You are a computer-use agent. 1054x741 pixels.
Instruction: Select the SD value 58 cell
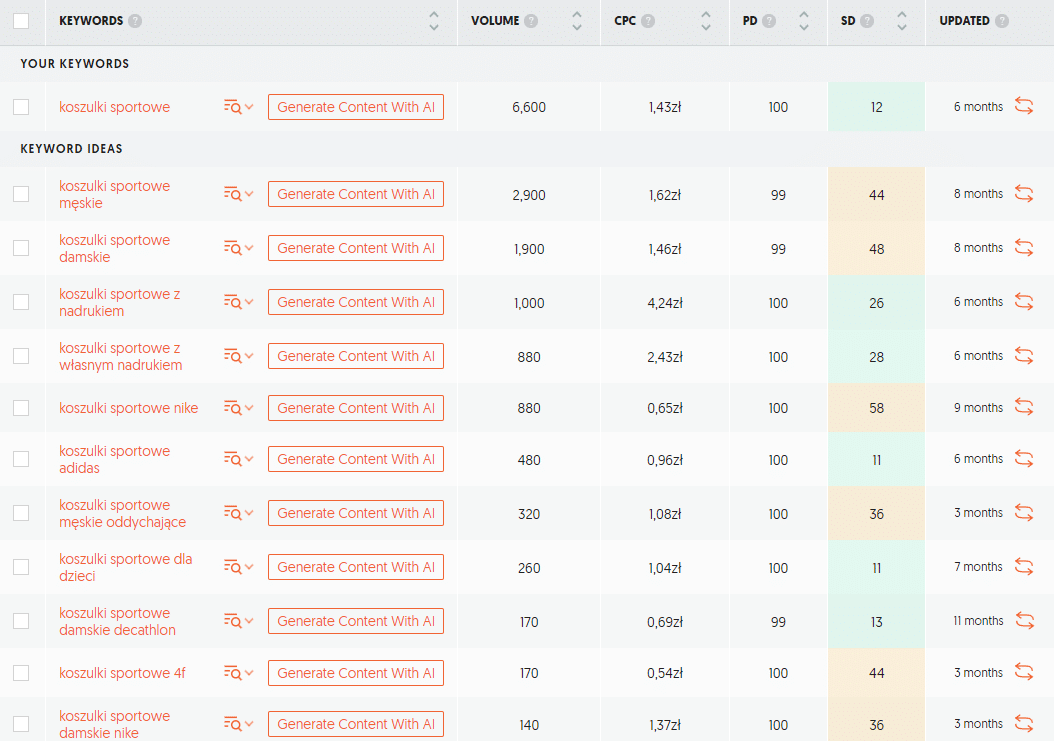coord(877,408)
